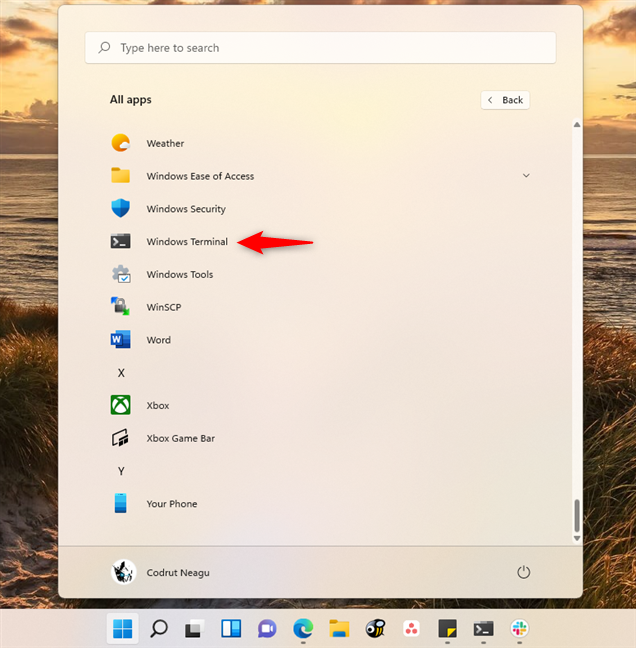Open the Your Phone icon

(x=121, y=503)
